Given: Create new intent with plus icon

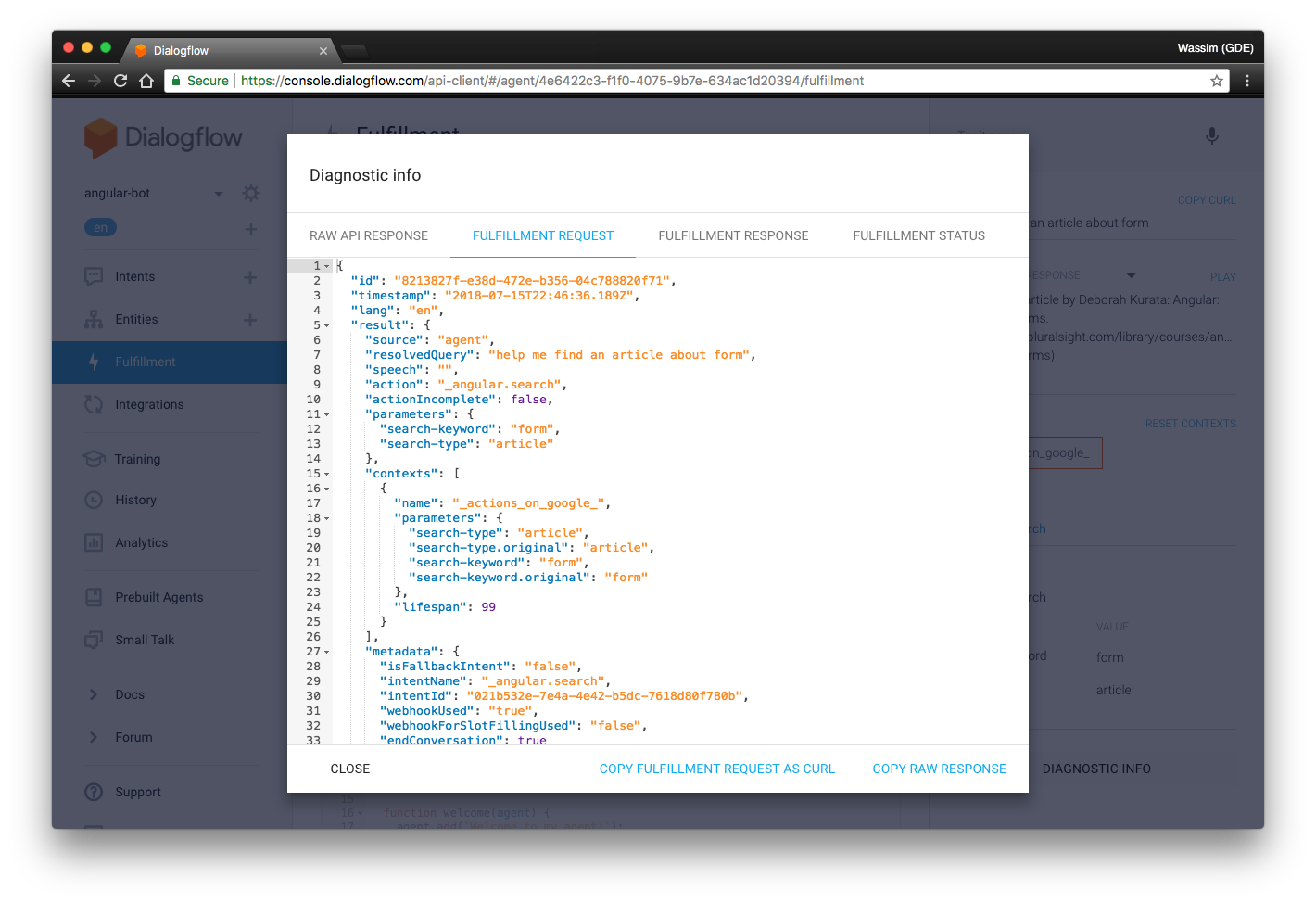Looking at the screenshot, I should point(250,276).
